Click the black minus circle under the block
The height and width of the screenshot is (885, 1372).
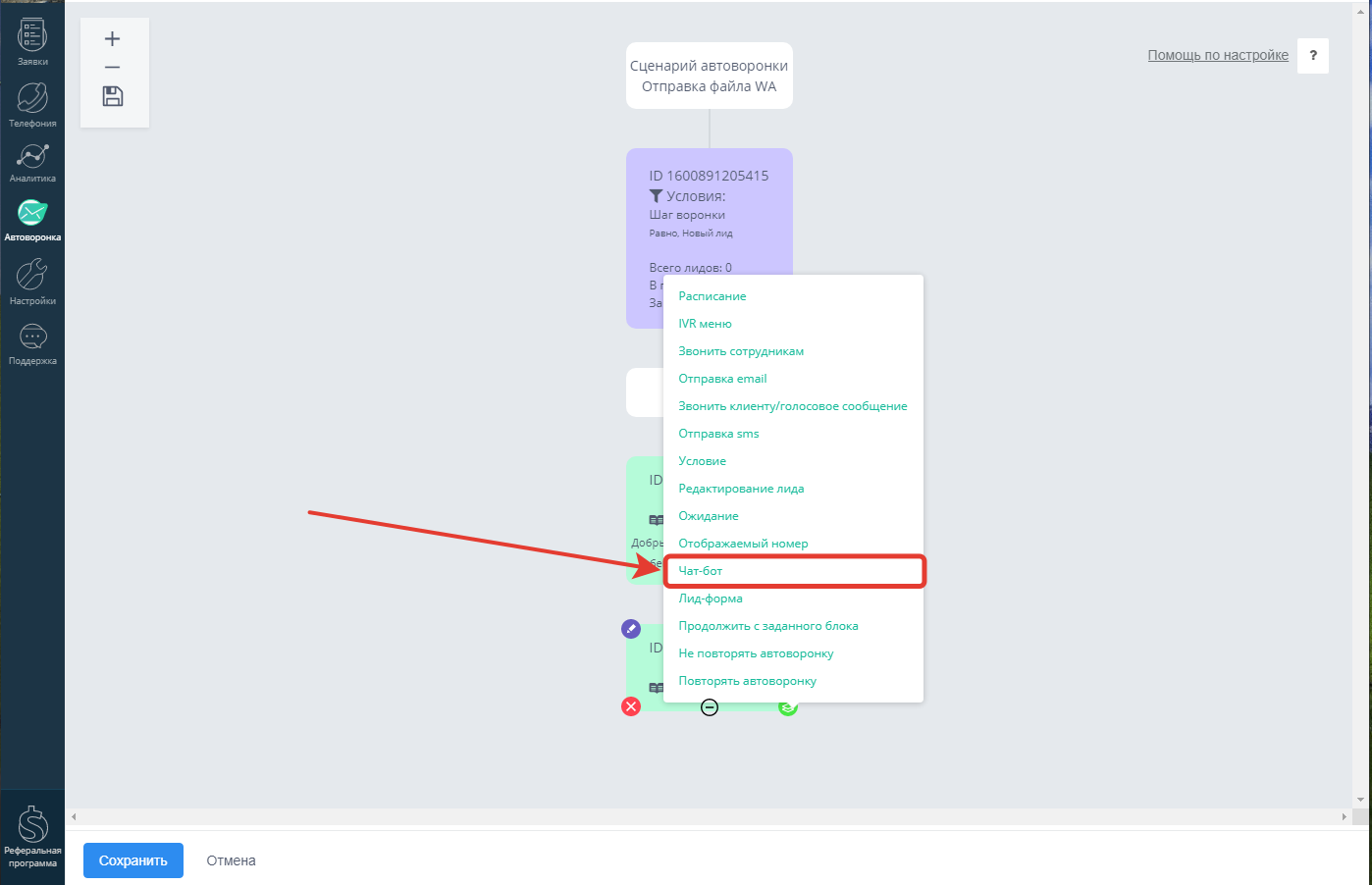[710, 707]
